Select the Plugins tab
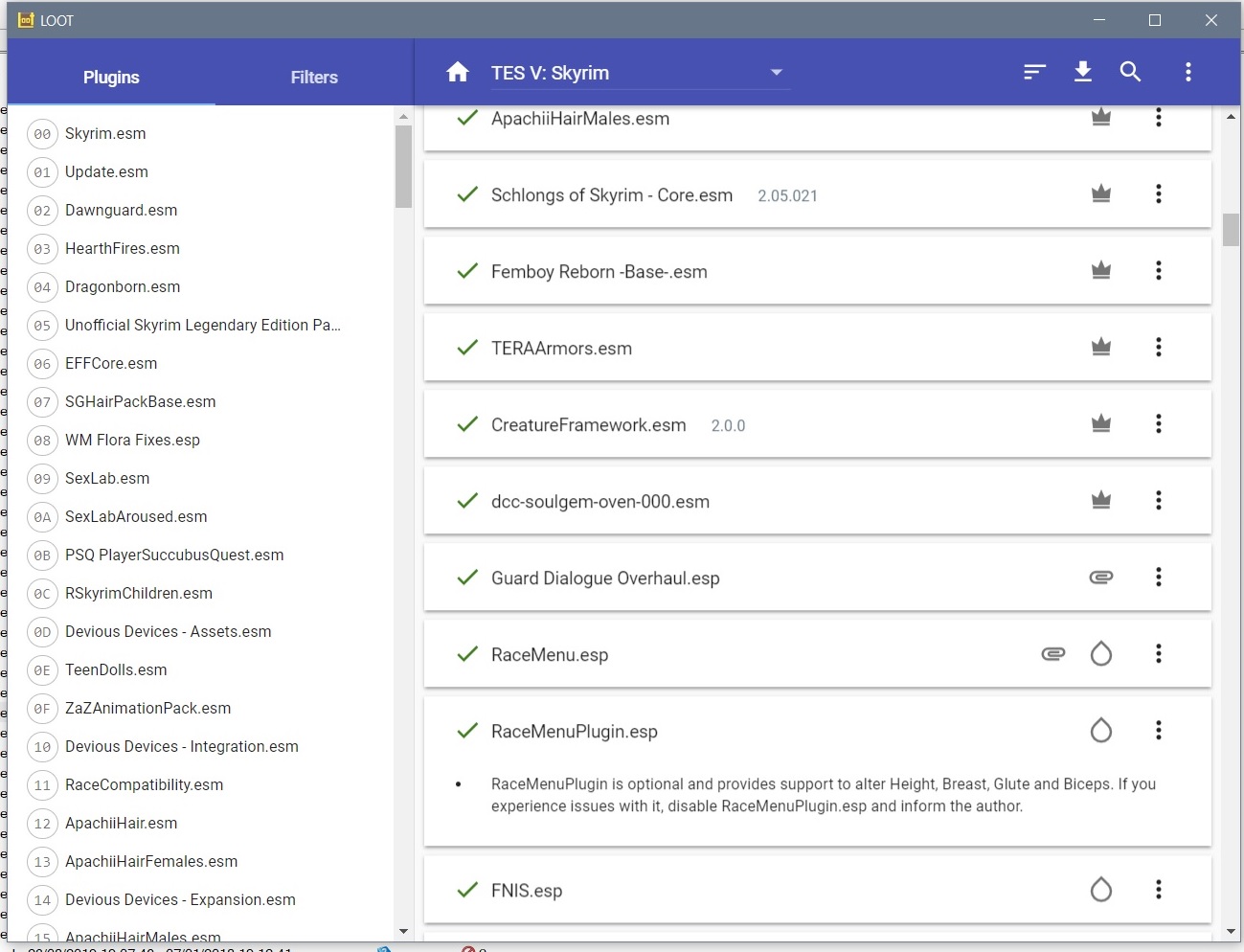This screenshot has width=1244, height=952. (111, 78)
